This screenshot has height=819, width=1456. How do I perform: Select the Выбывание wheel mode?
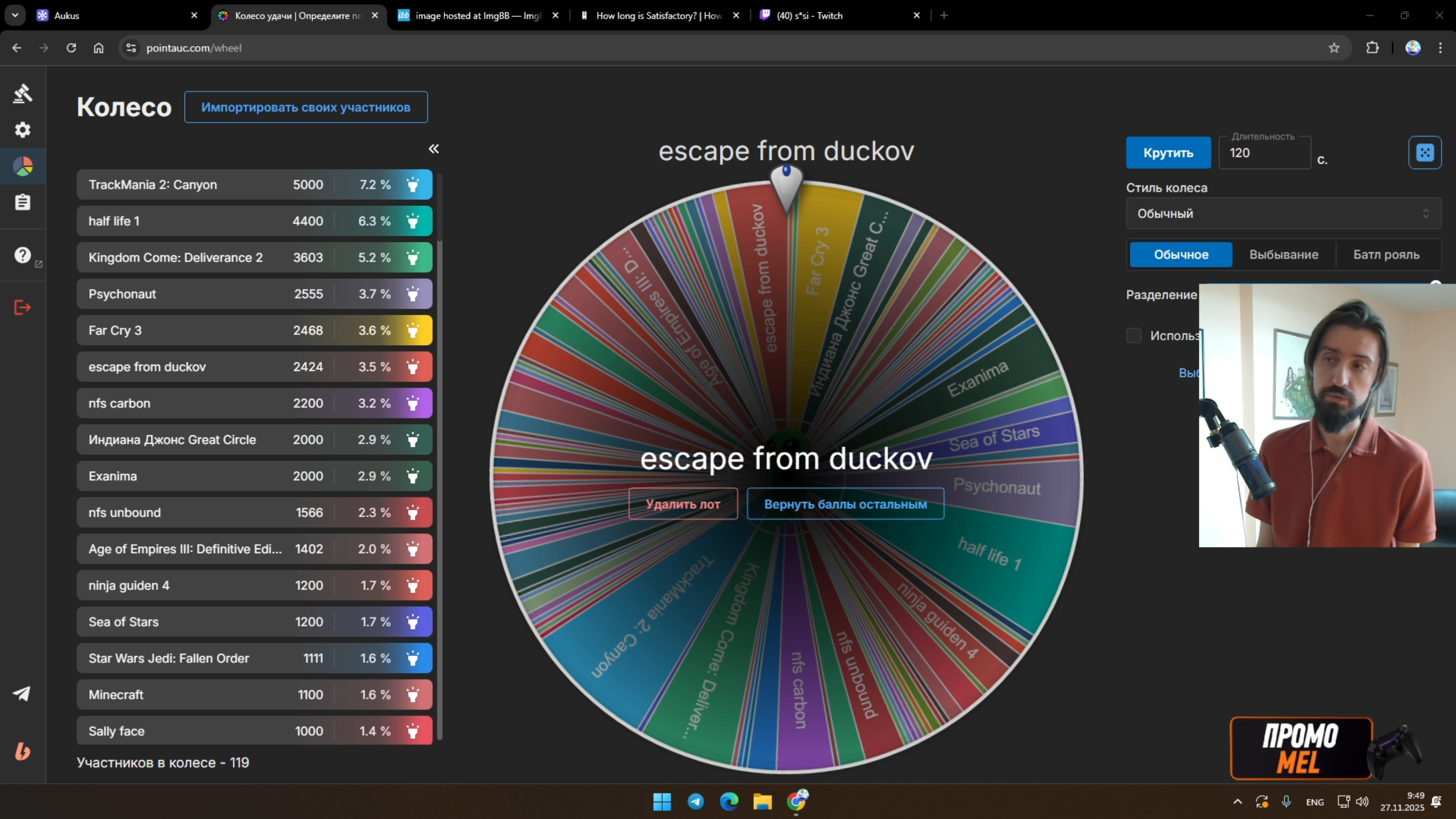point(1283,255)
